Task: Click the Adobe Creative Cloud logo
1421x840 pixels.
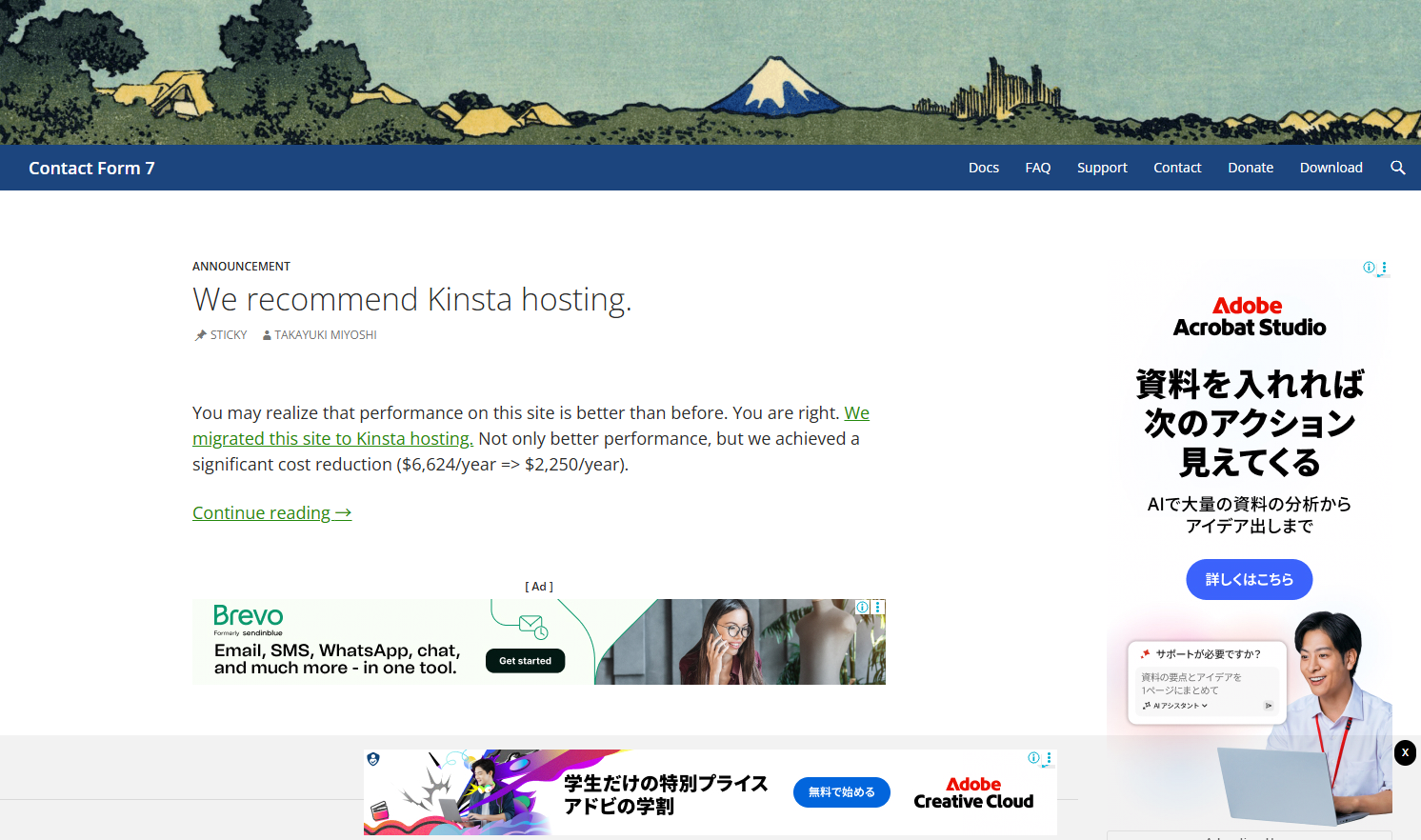Action: click(973, 792)
